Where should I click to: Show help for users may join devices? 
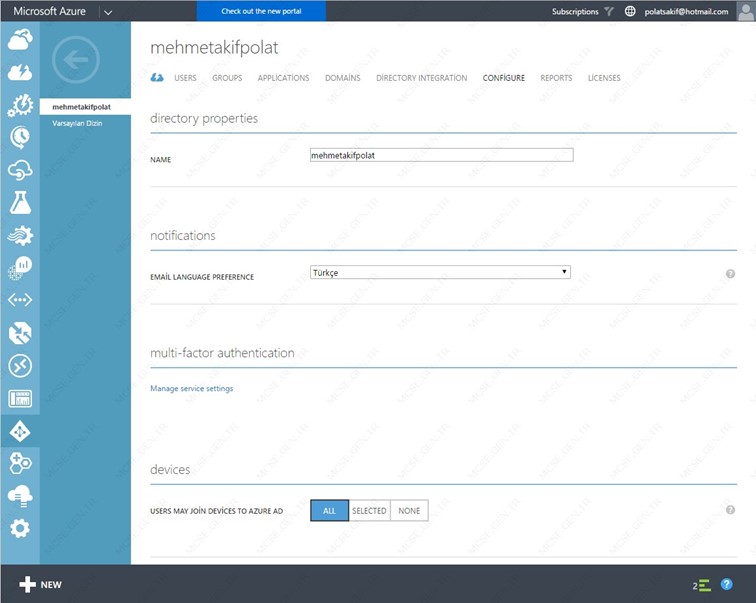[x=730, y=510]
